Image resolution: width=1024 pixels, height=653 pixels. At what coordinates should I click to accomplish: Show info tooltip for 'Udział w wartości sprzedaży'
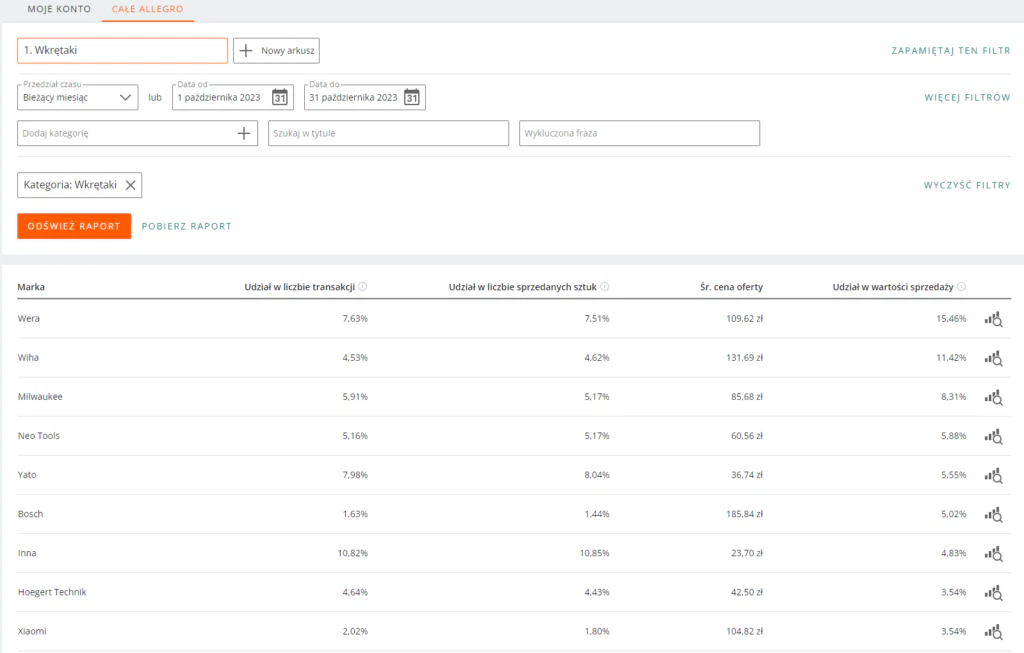(961, 287)
